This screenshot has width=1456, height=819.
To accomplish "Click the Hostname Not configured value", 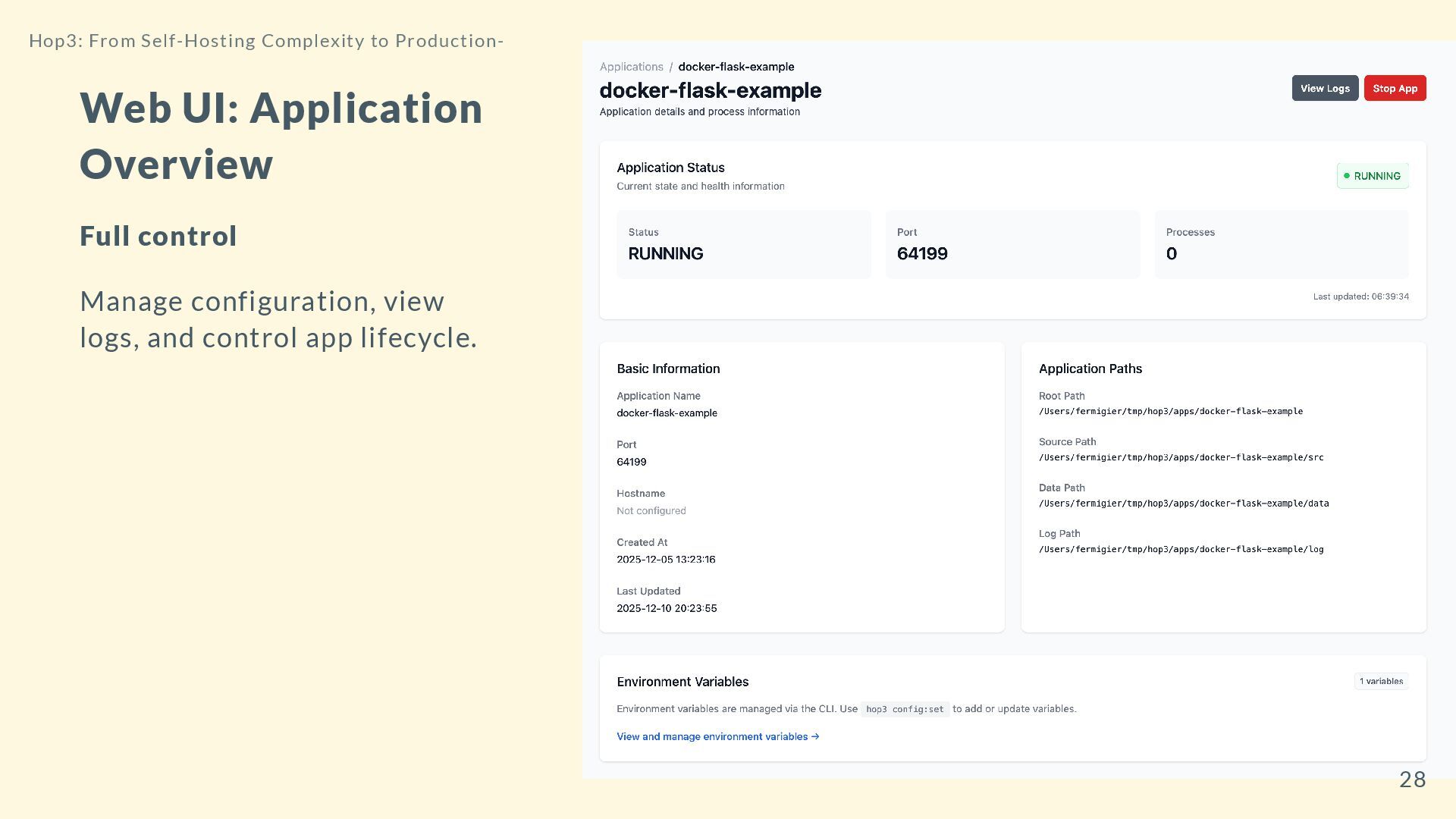I will [651, 511].
